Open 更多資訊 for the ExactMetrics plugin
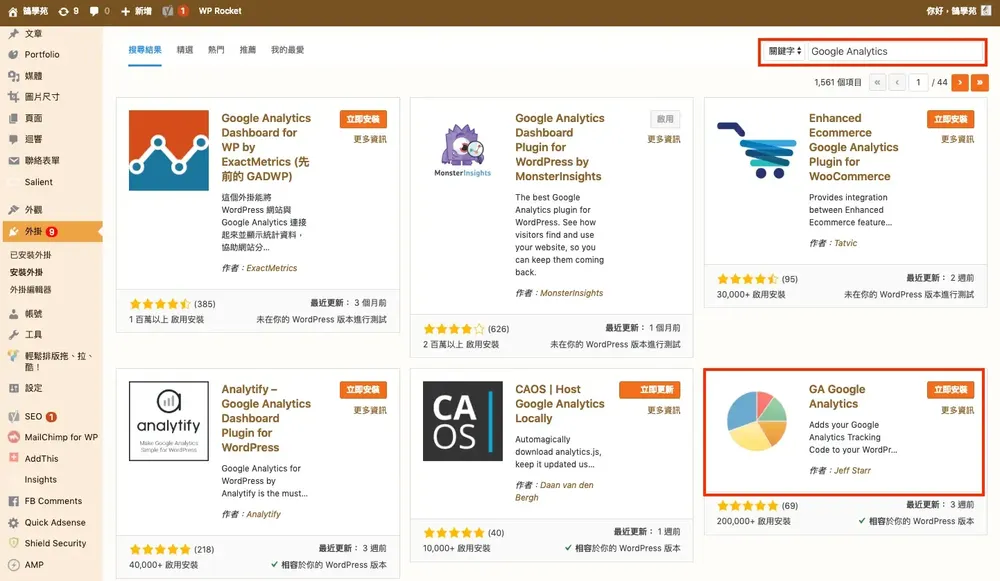 pyautogui.click(x=370, y=139)
